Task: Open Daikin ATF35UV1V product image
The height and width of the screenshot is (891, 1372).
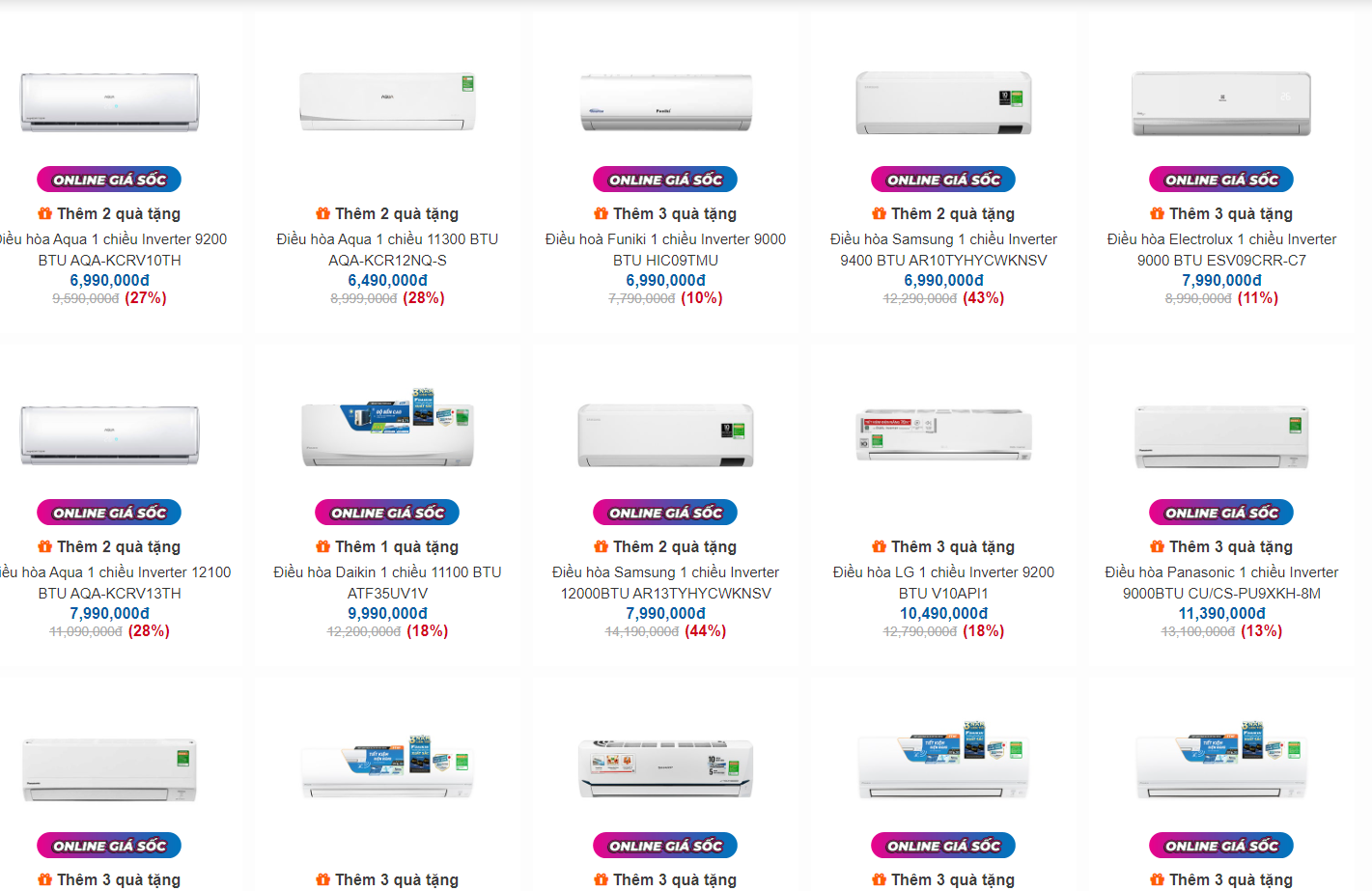Action: click(387, 429)
